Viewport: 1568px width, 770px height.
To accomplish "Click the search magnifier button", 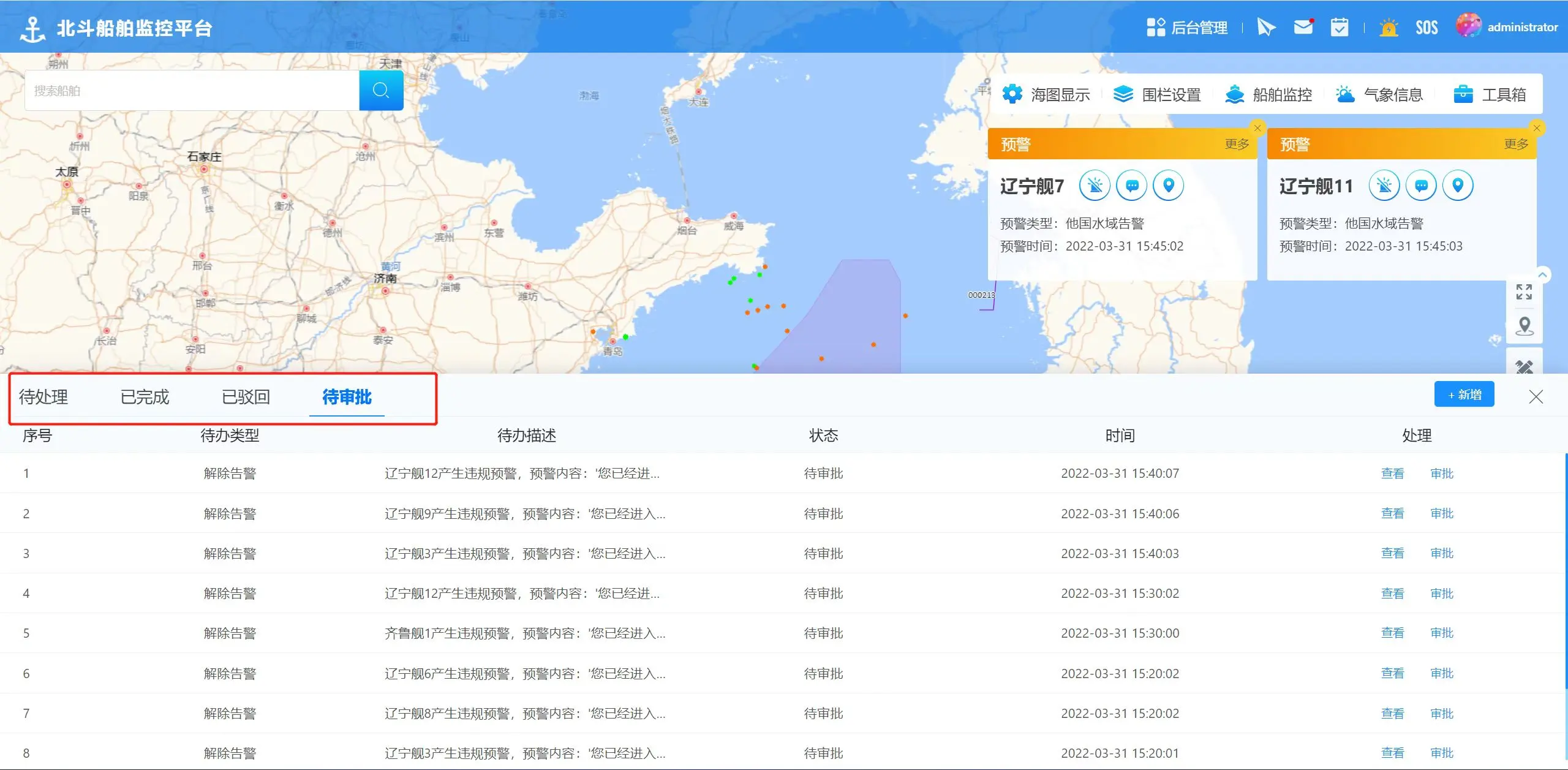I will tap(381, 91).
